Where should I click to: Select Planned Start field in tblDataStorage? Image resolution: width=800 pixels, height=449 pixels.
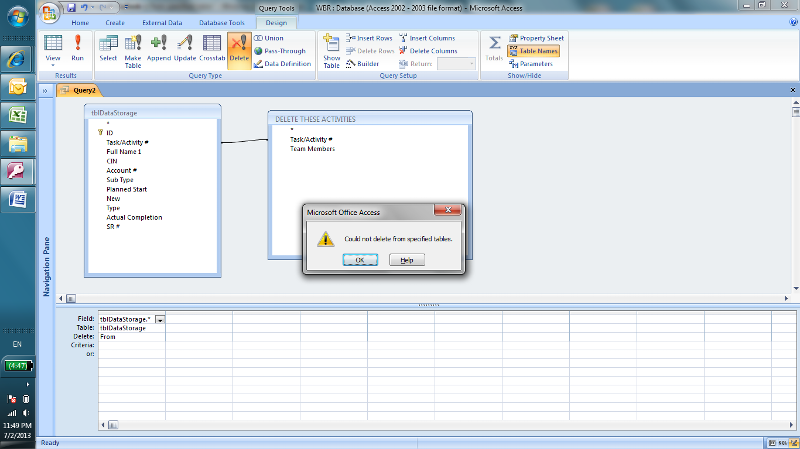click(127, 189)
